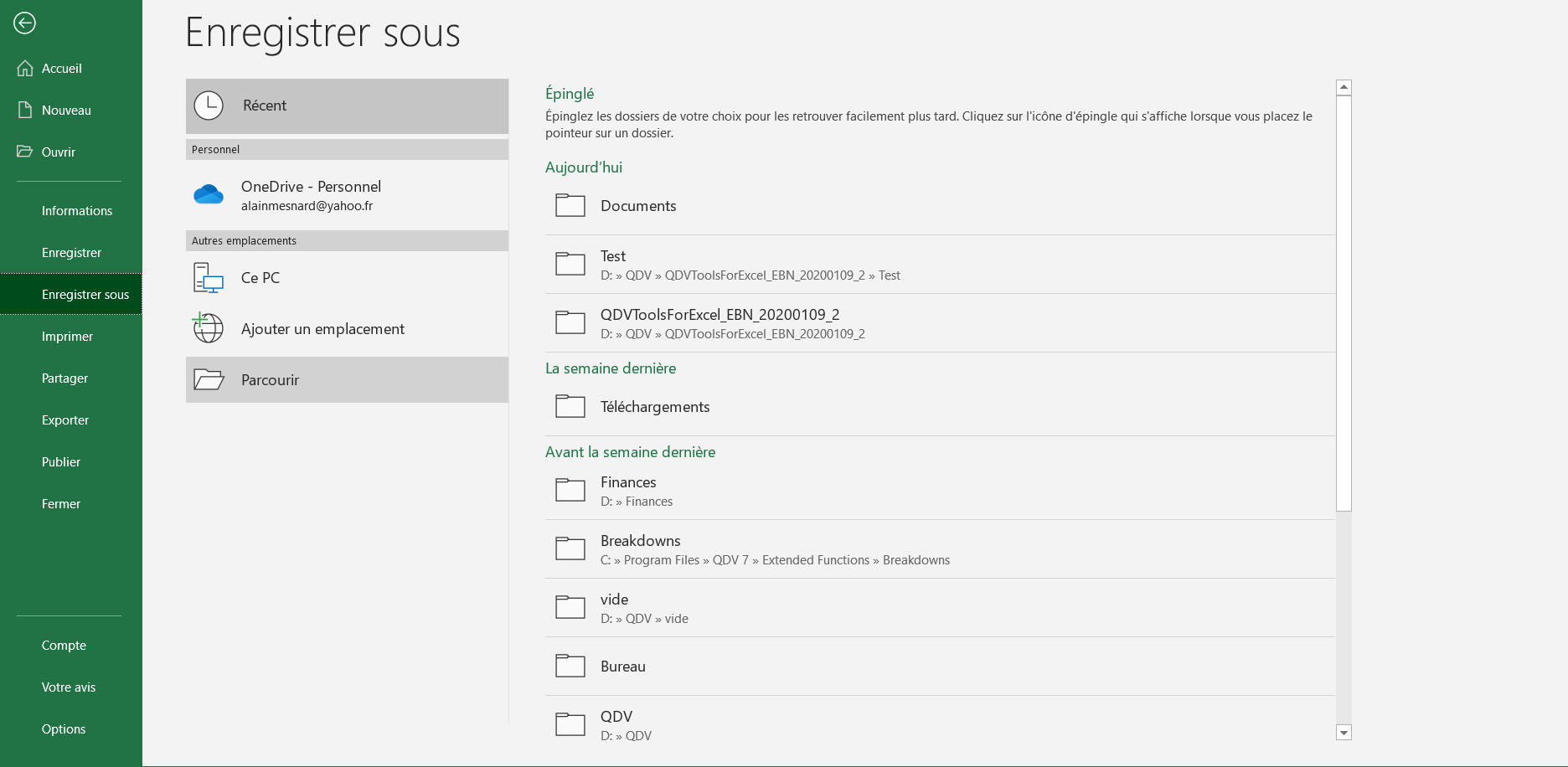Select the Breakdowns folder in Program Files

click(x=641, y=549)
